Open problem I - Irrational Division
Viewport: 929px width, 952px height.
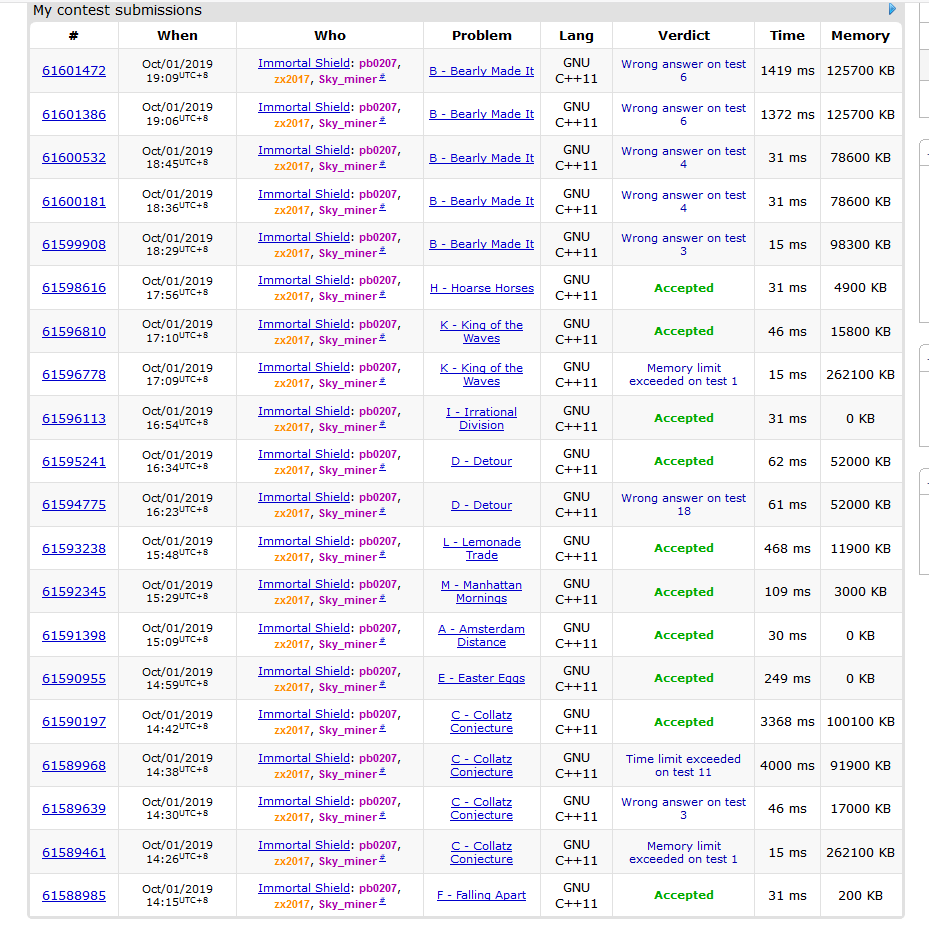point(481,418)
